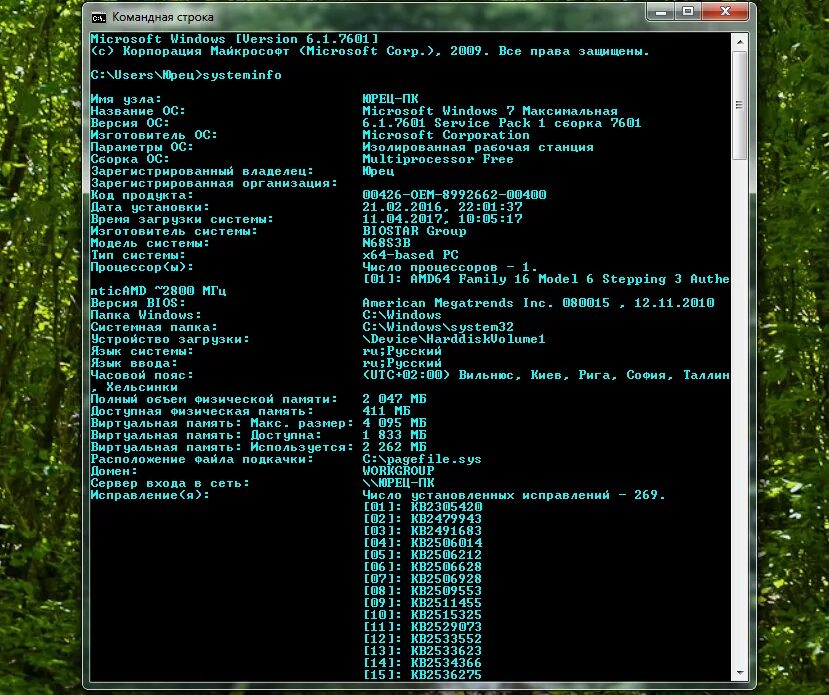Click hotfix entry [01]: KB2305420

coord(422,507)
